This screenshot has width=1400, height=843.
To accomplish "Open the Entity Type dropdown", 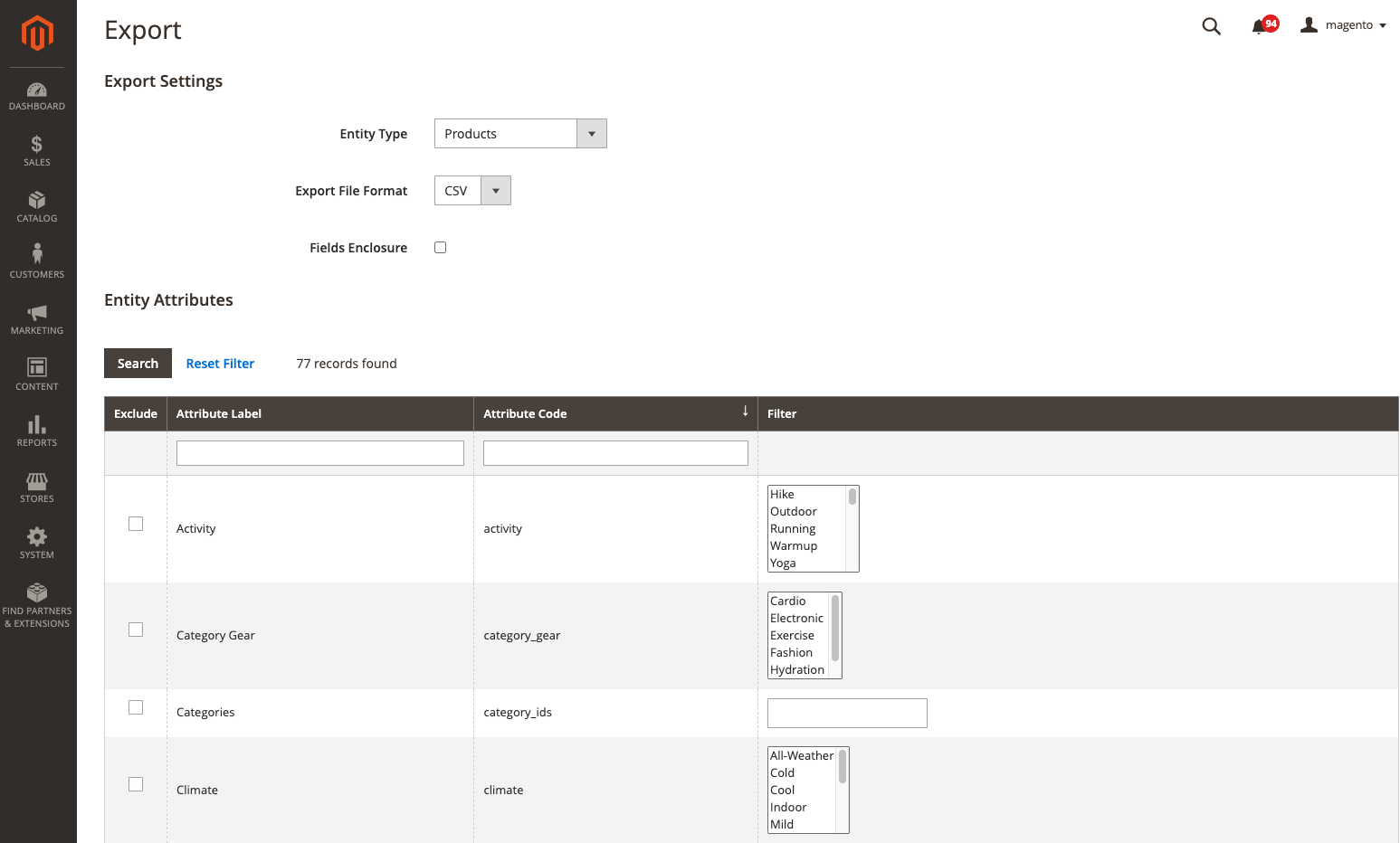I will [x=520, y=134].
